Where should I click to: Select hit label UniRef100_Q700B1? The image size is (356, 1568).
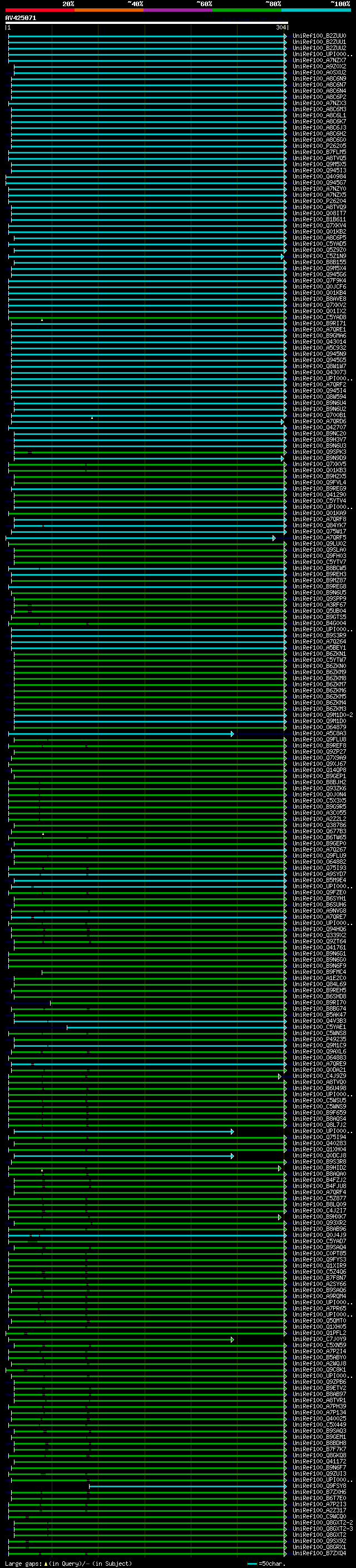tap(319, 415)
